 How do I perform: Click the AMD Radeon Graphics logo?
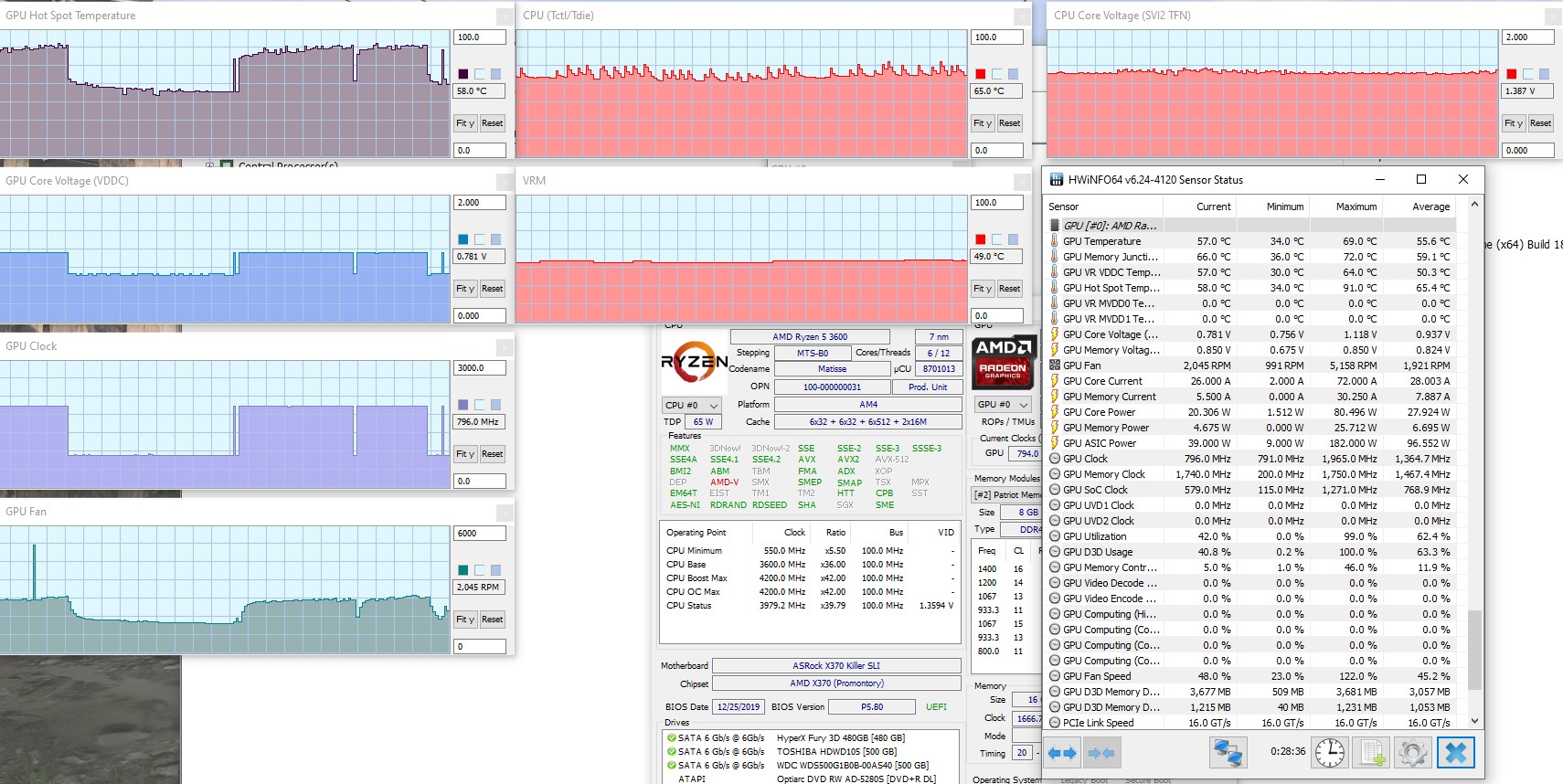click(x=1004, y=362)
